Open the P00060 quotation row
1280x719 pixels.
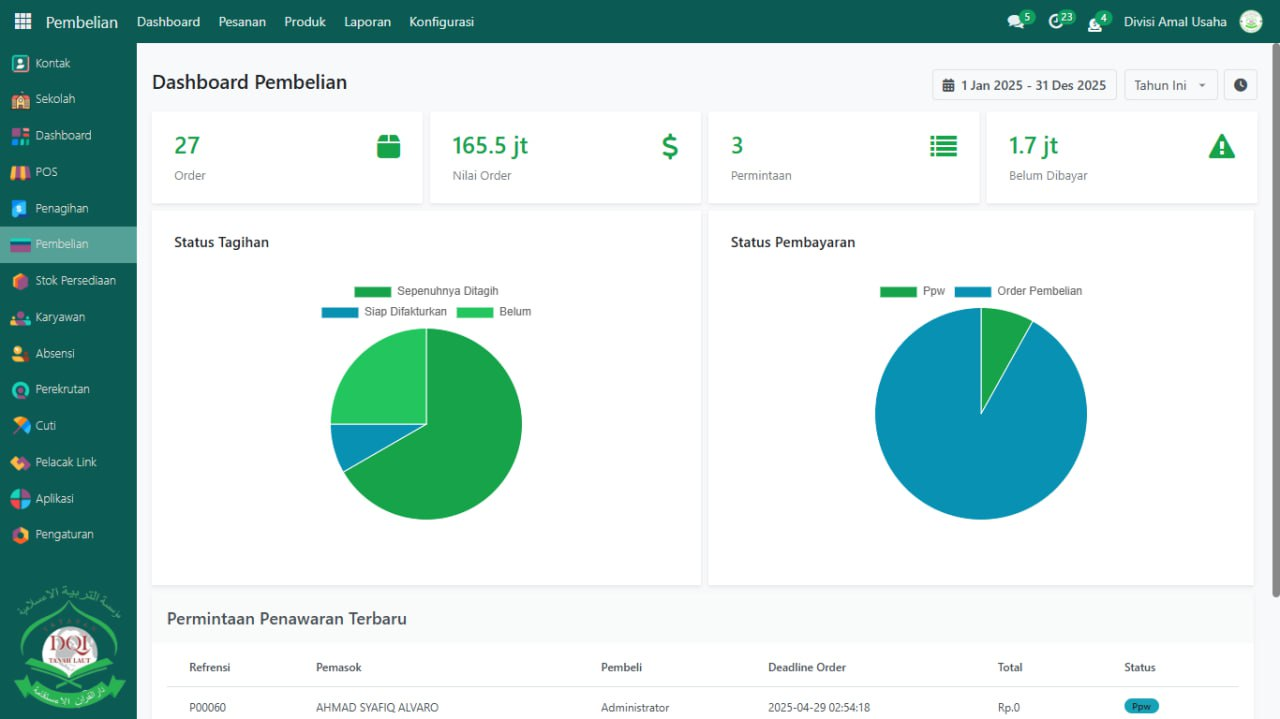(x=207, y=707)
